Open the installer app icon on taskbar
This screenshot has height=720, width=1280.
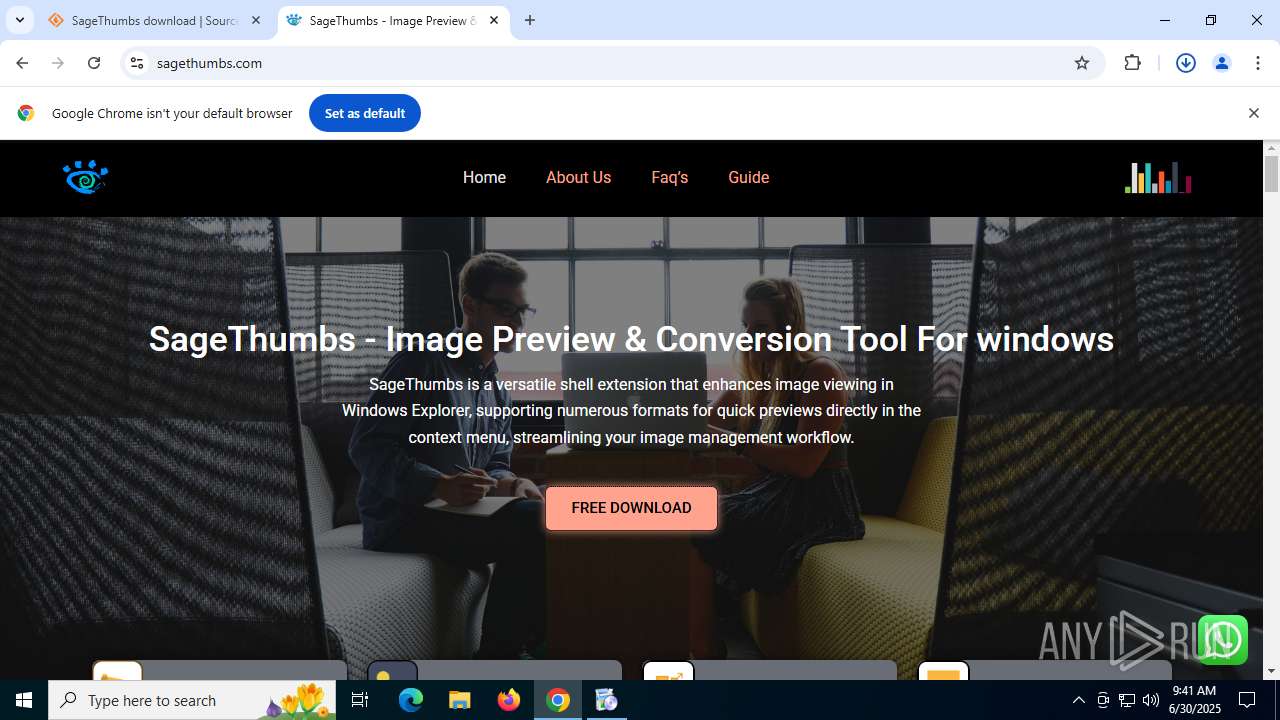point(606,700)
